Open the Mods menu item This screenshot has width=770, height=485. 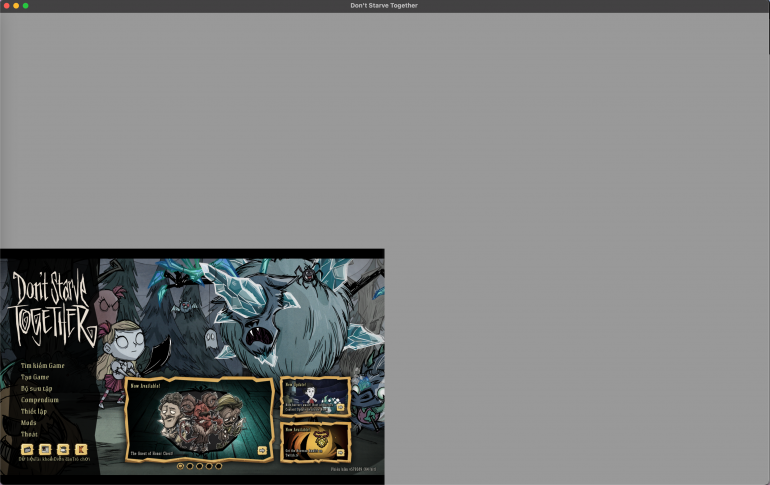click(28, 422)
